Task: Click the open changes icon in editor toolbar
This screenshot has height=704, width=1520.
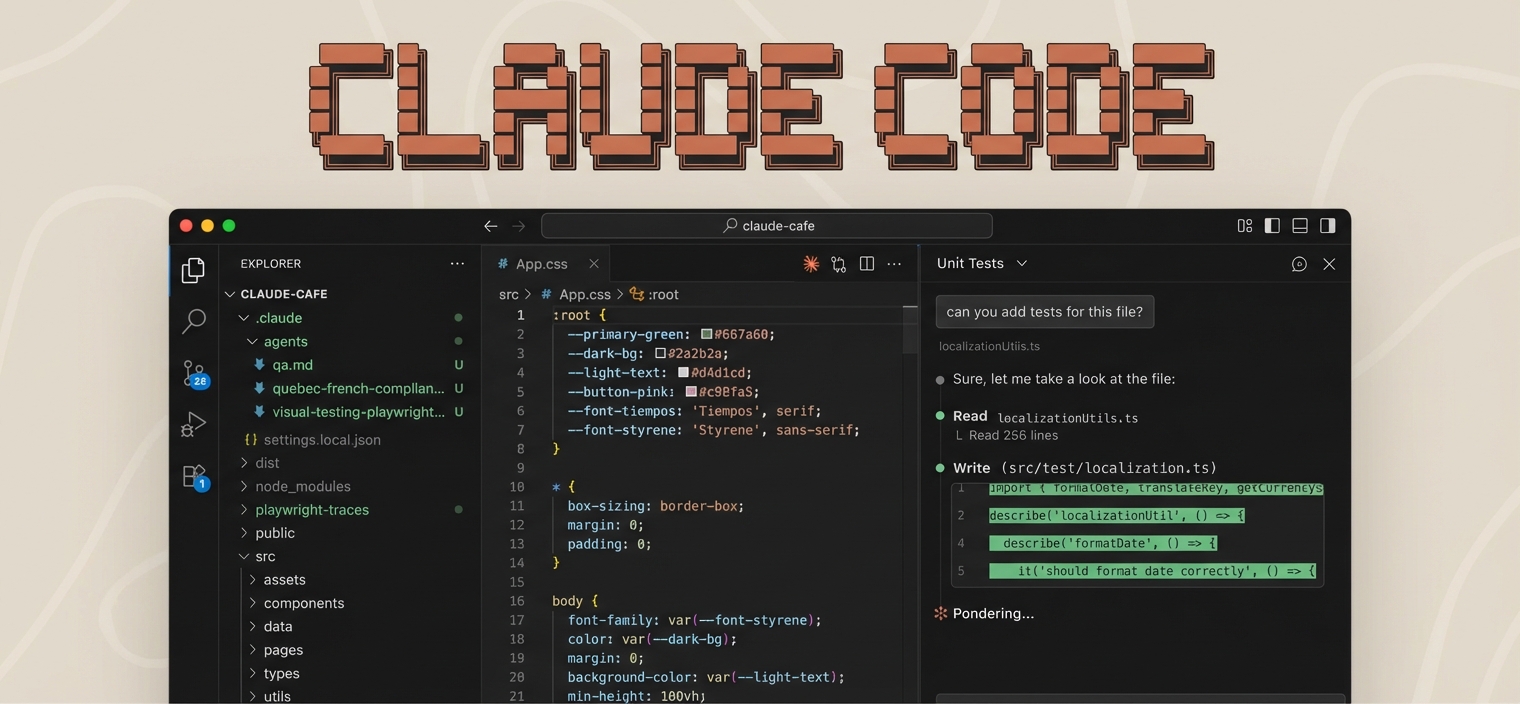Action: tap(838, 263)
